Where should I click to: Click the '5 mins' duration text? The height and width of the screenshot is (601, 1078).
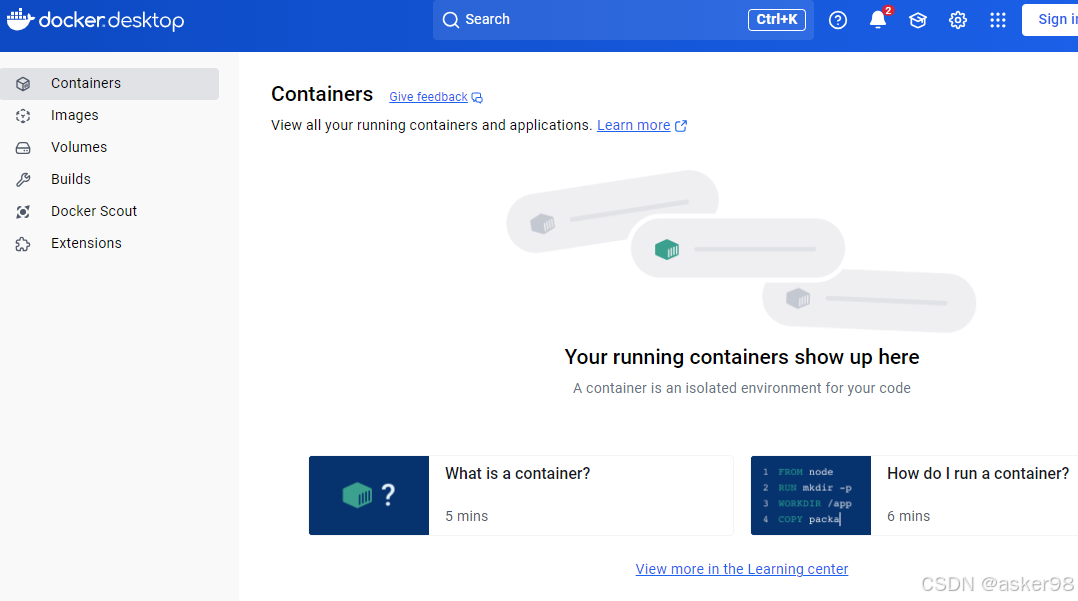coord(466,516)
